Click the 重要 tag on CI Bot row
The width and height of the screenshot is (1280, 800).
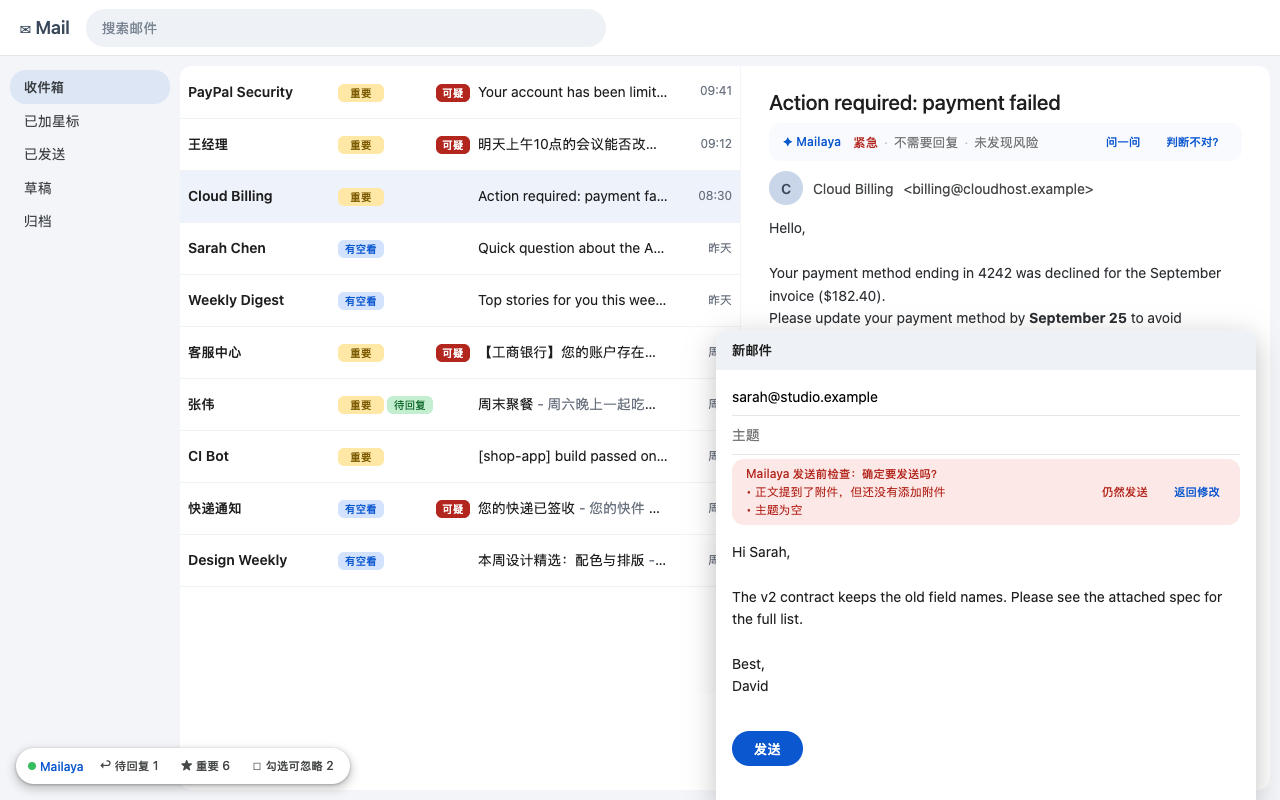361,457
